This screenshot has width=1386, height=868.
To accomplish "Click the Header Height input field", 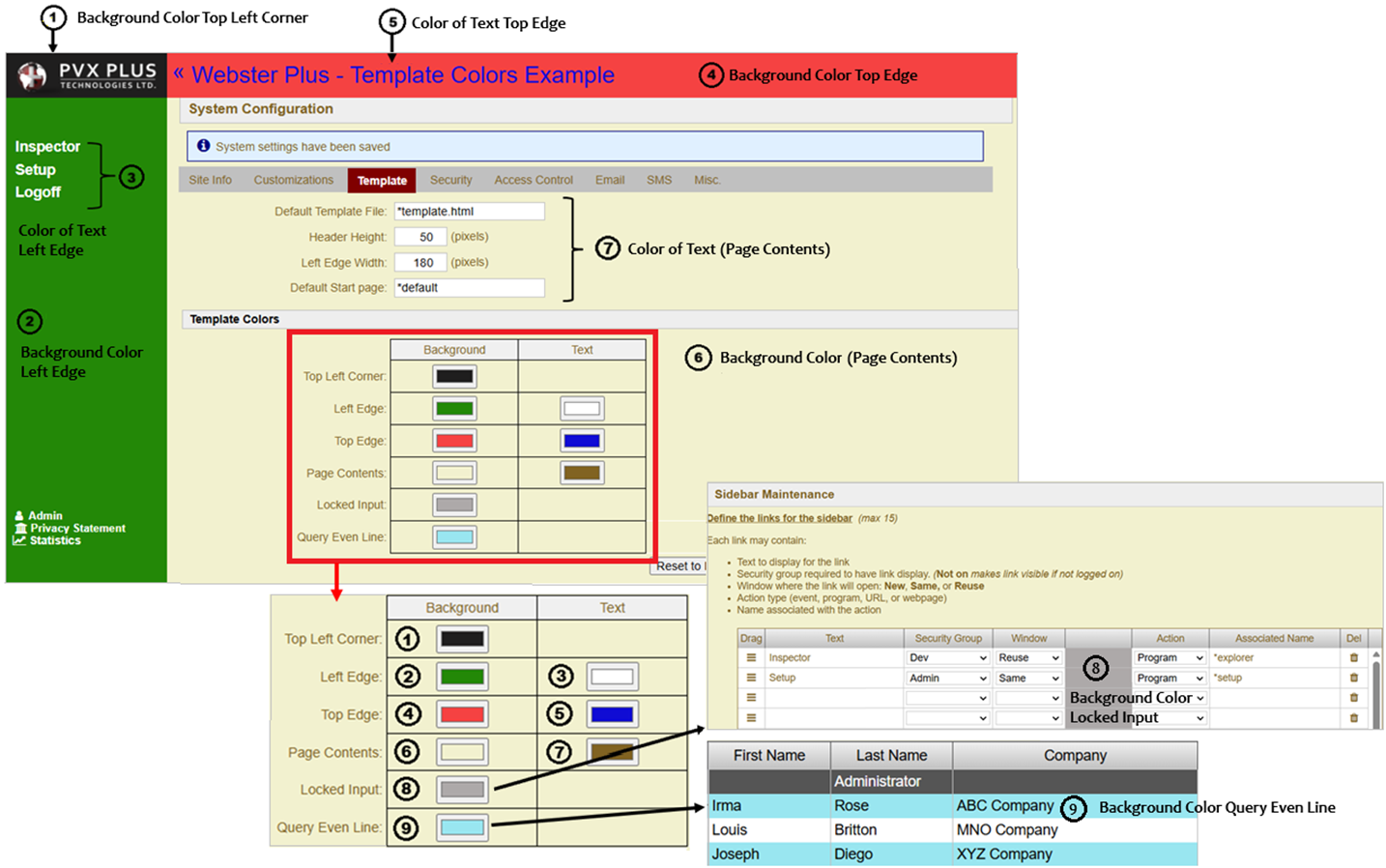I will point(420,237).
